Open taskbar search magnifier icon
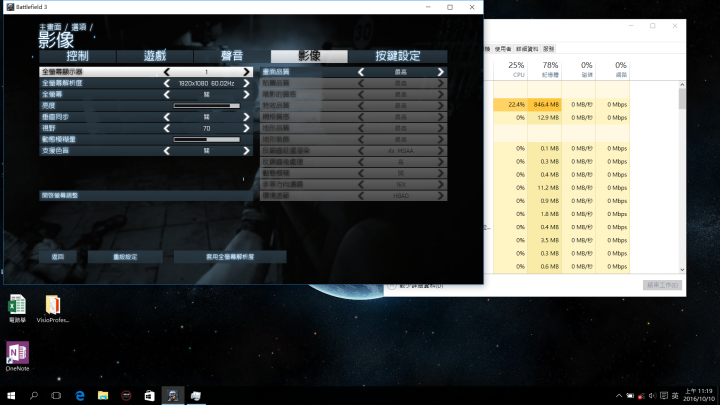Image resolution: width=720 pixels, height=405 pixels. pyautogui.click(x=34, y=395)
